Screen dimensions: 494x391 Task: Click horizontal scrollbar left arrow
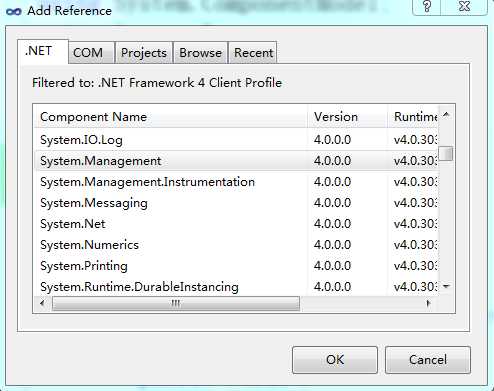[42, 304]
